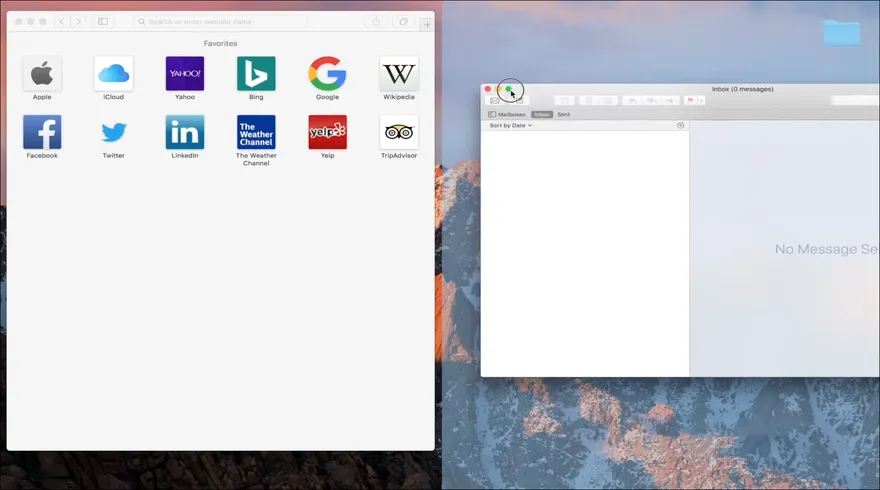The image size is (880, 490).
Task: Click the filter icon in message list
Action: (x=680, y=126)
